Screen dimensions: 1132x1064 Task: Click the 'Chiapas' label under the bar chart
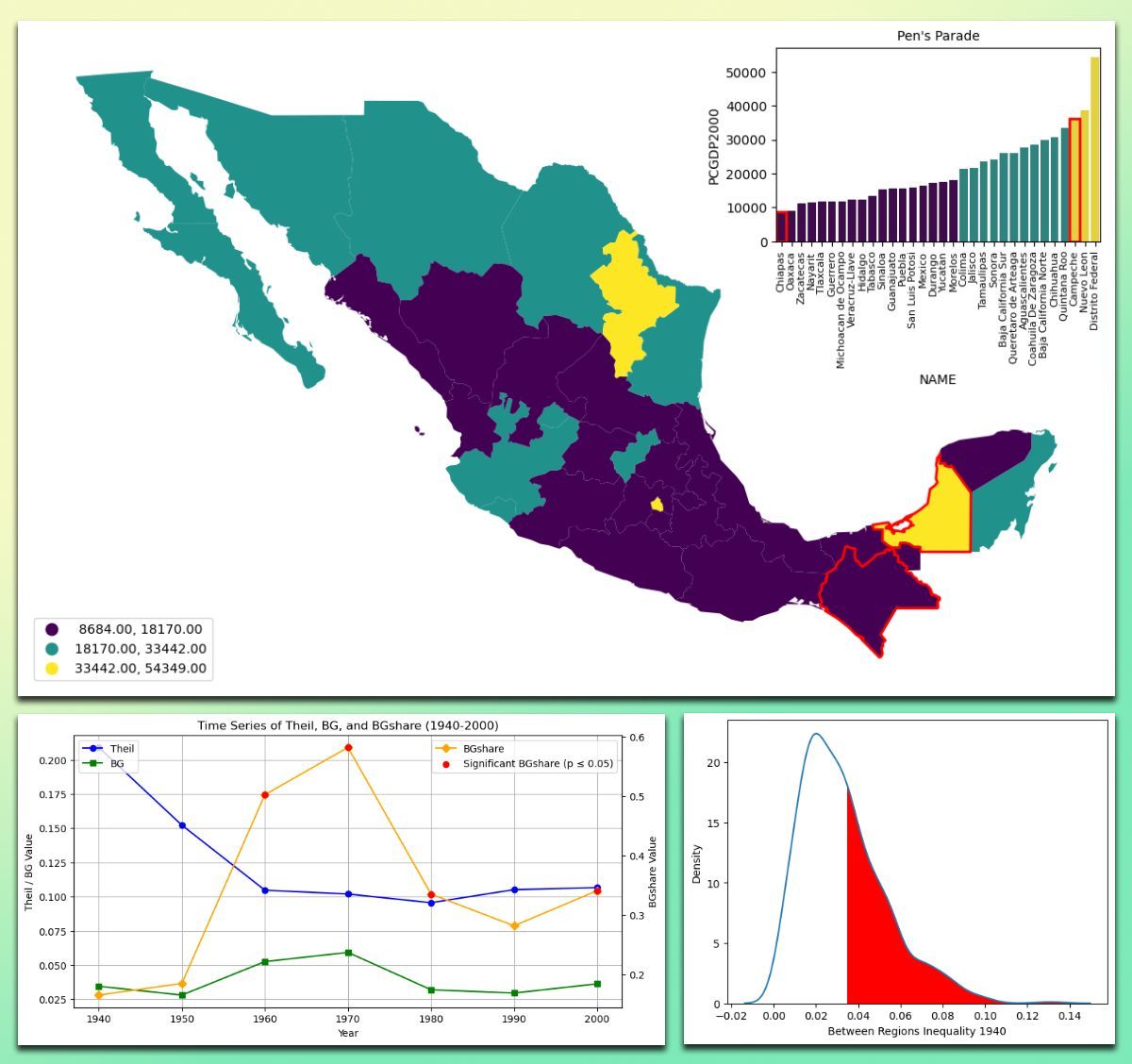[781, 271]
